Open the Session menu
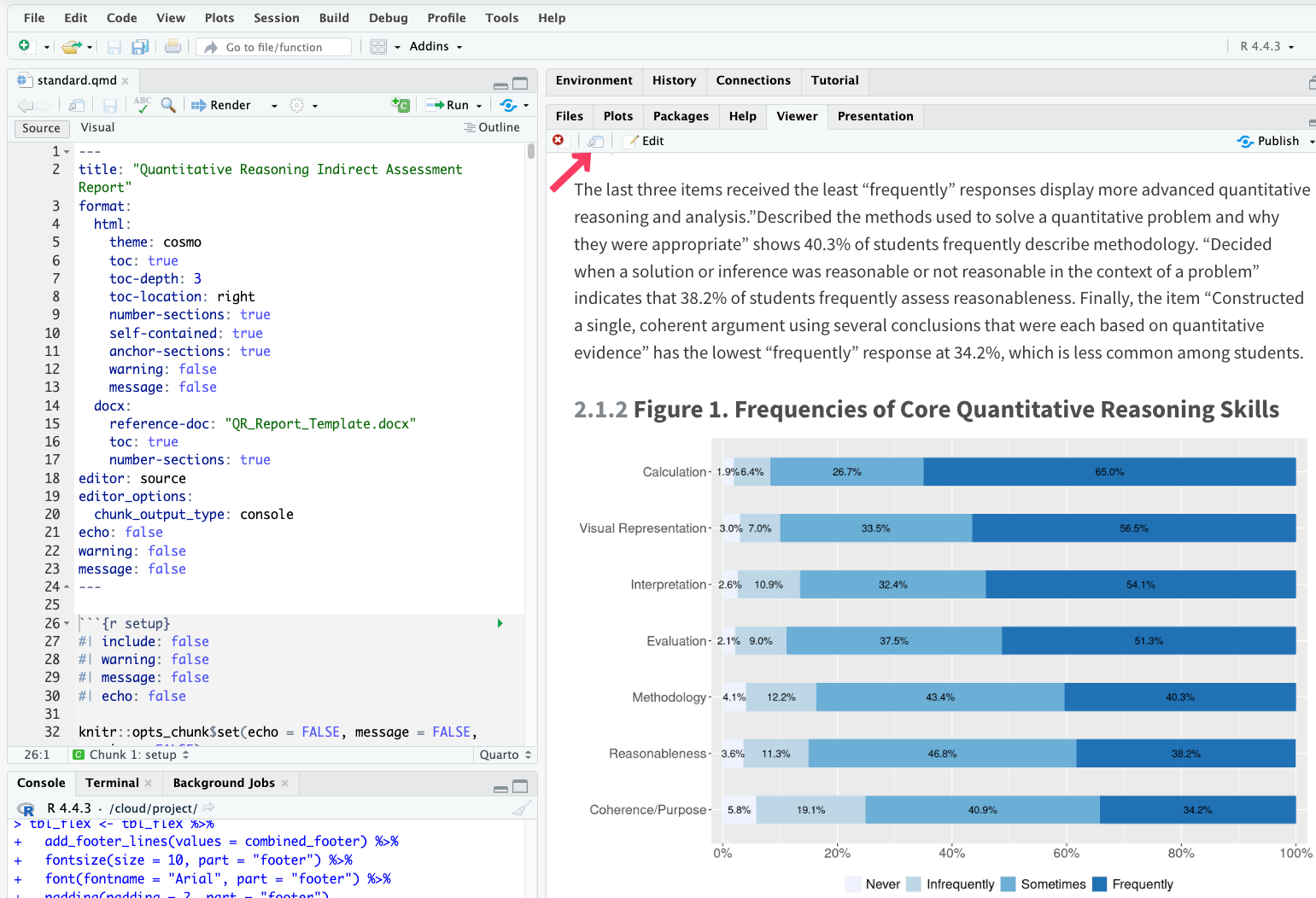Screen dimensions: 1316x898 click(x=276, y=18)
